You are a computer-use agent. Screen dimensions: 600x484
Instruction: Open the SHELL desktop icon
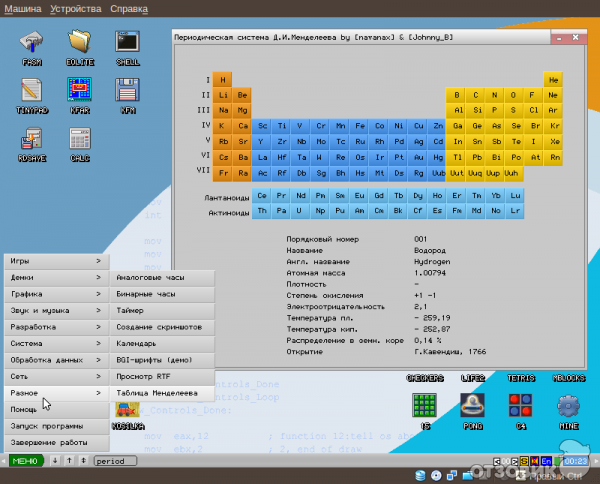click(x=127, y=44)
